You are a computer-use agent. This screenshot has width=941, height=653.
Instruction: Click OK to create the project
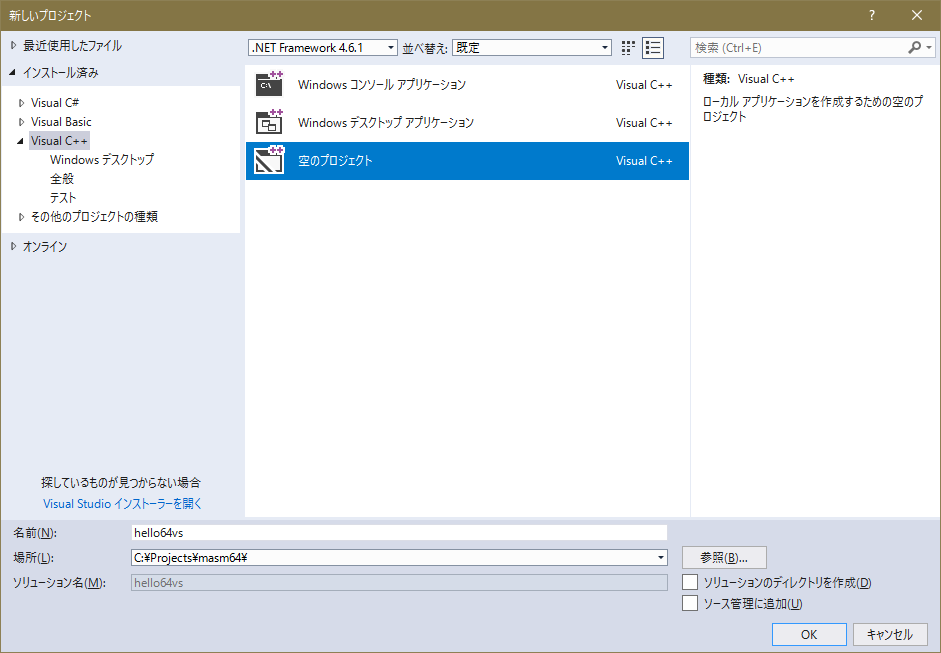tap(809, 634)
